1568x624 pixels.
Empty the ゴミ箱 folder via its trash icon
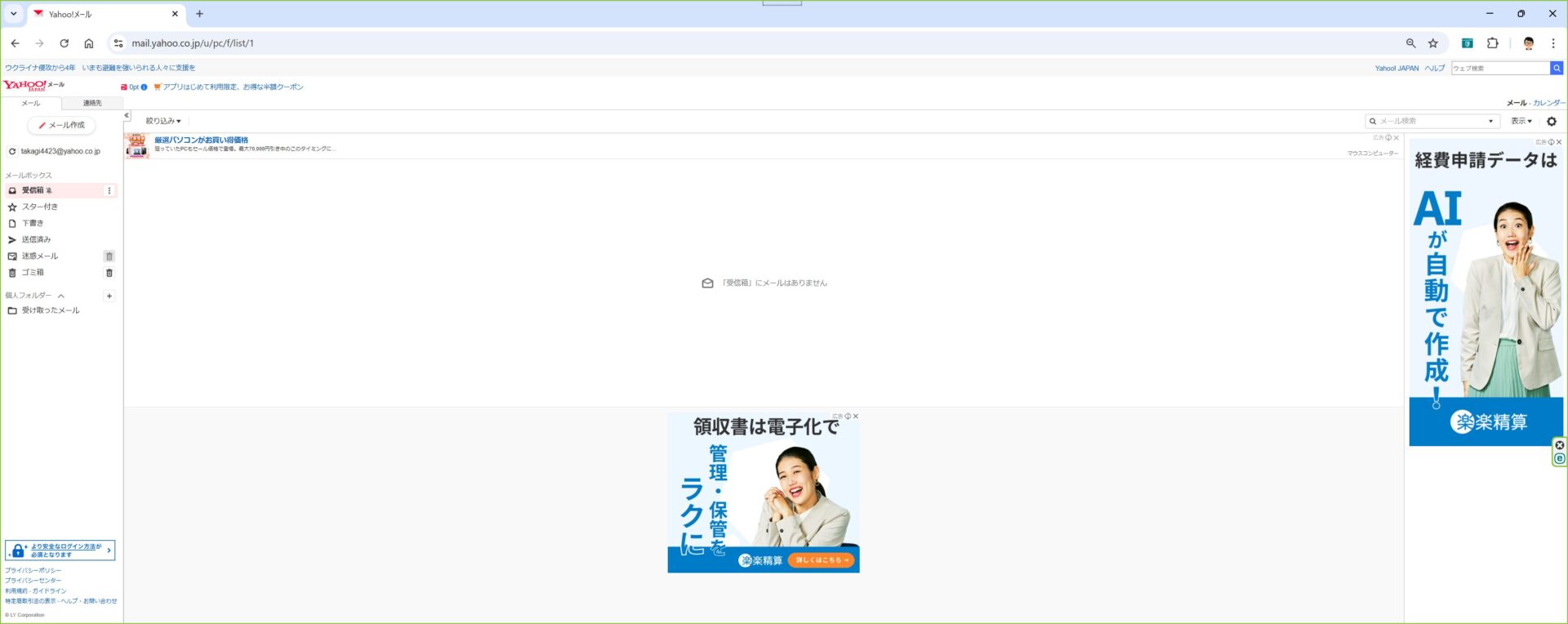coord(109,273)
